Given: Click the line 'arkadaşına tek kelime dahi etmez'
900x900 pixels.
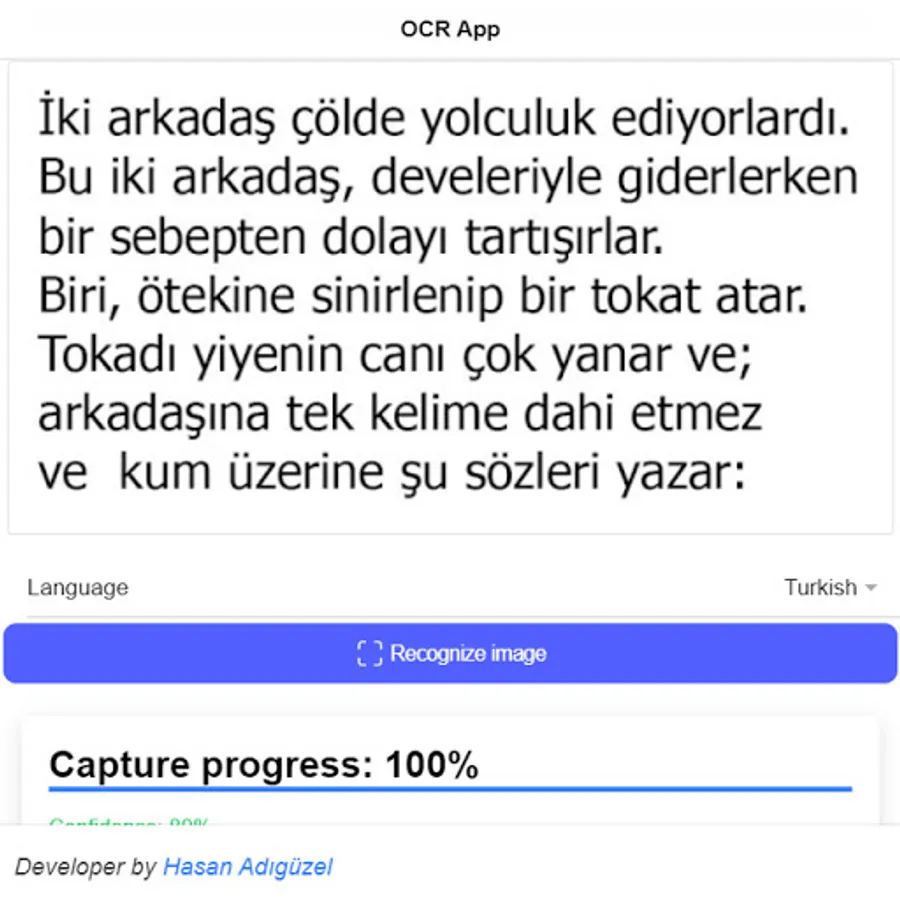Looking at the screenshot, I should coord(399,413).
